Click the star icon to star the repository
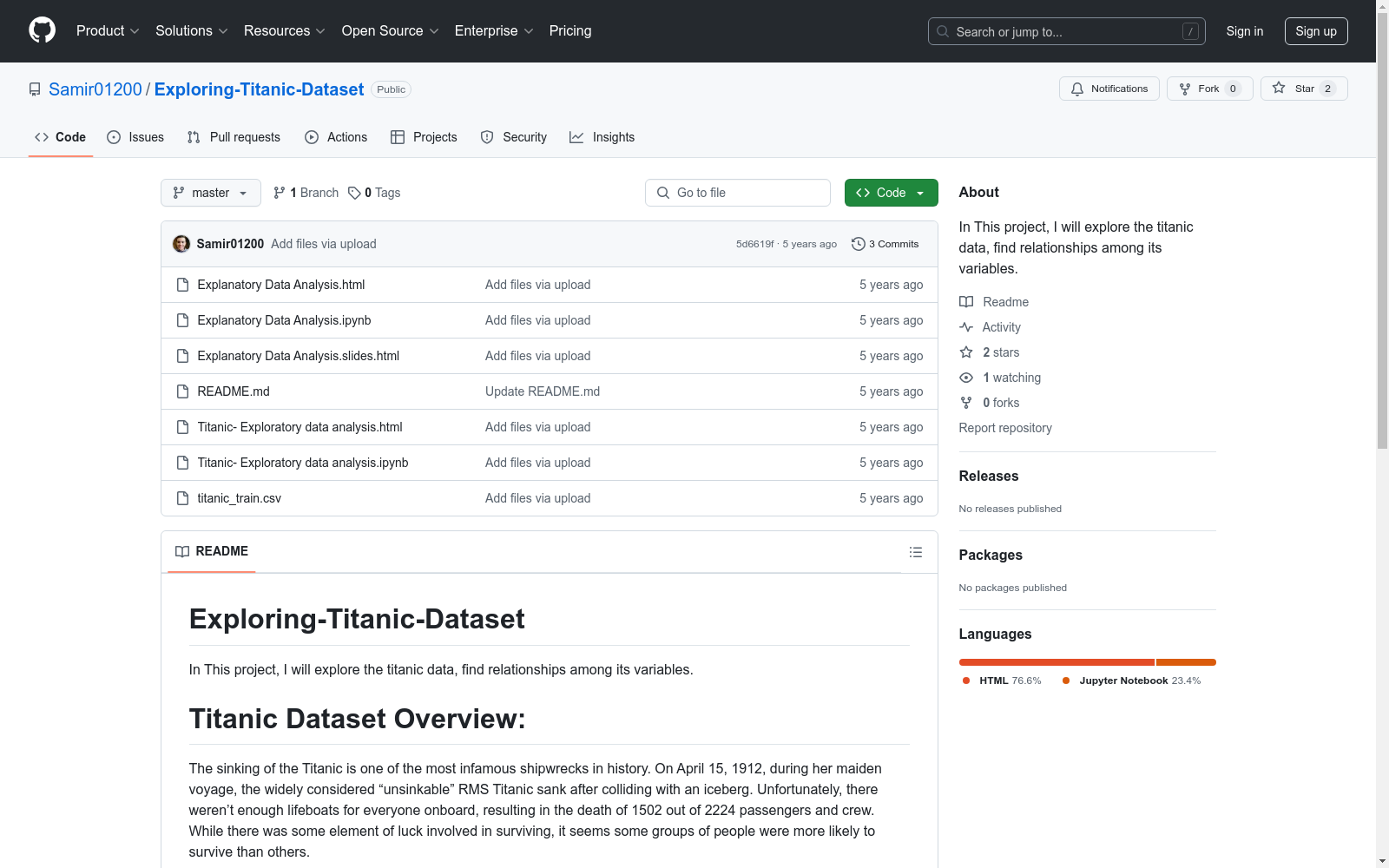 pyautogui.click(x=1279, y=88)
